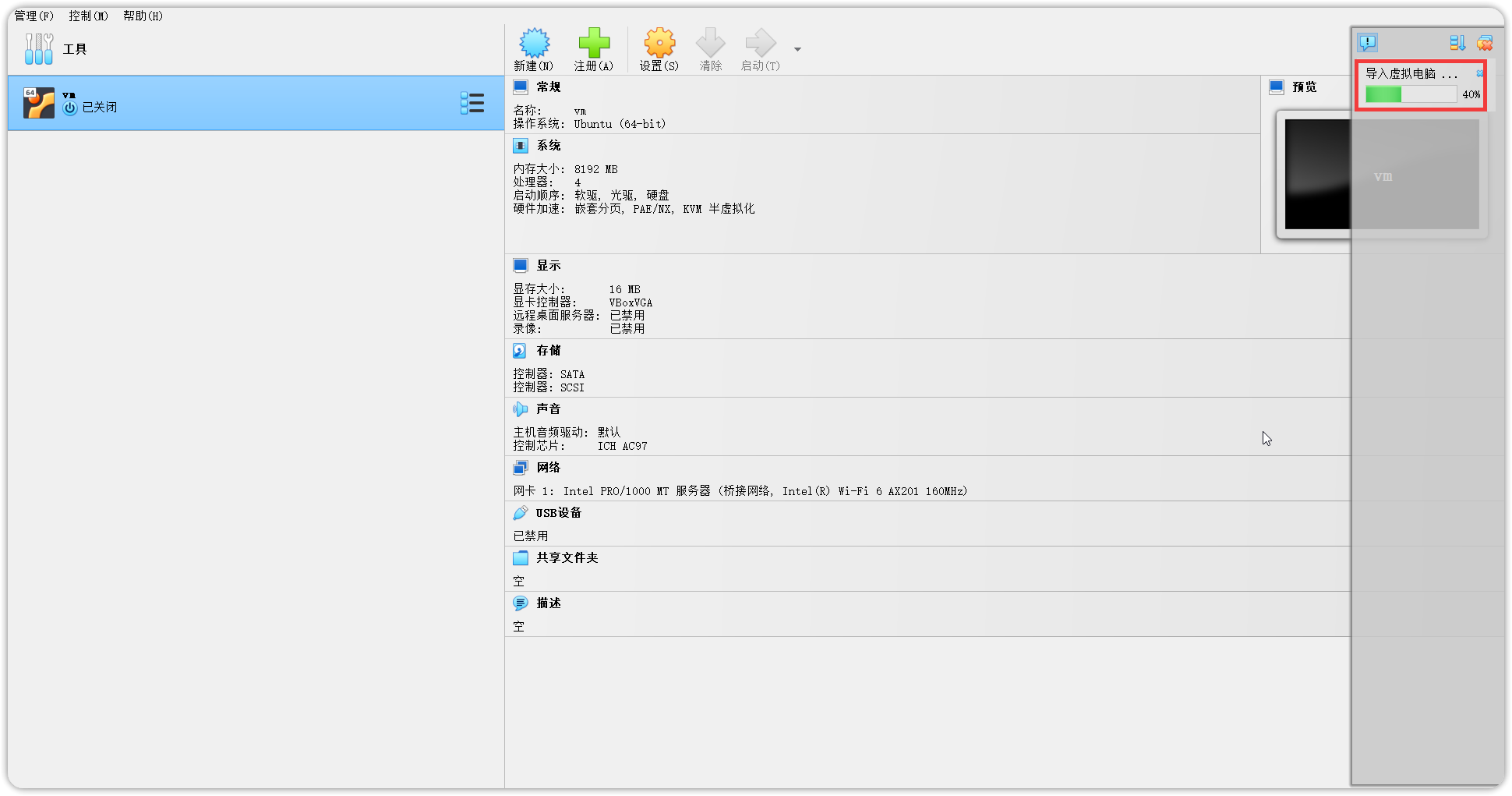The image size is (1512, 796).
Task: Click the Register (注册) green plus icon
Action: [x=594, y=42]
